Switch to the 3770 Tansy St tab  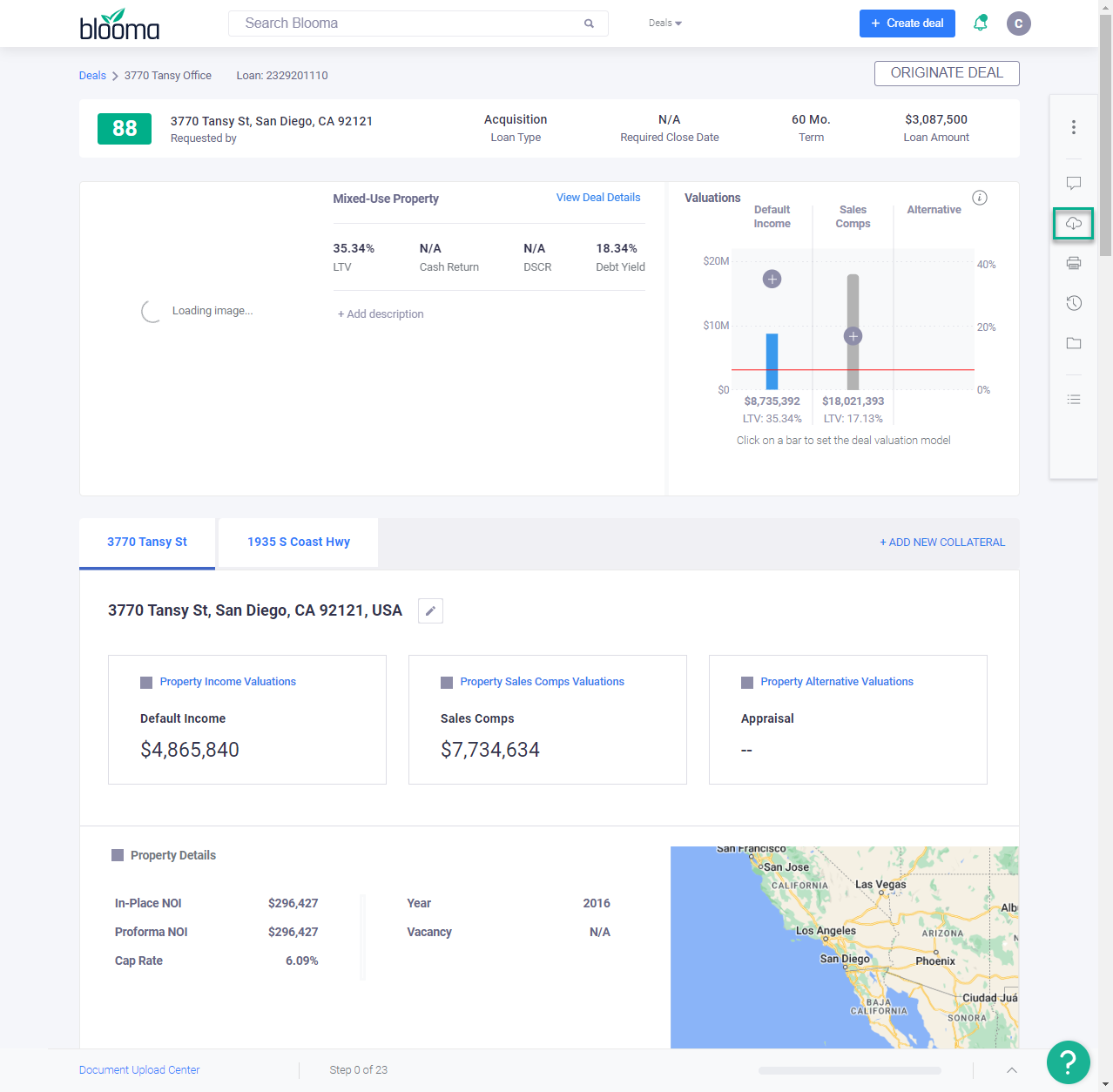pos(147,543)
